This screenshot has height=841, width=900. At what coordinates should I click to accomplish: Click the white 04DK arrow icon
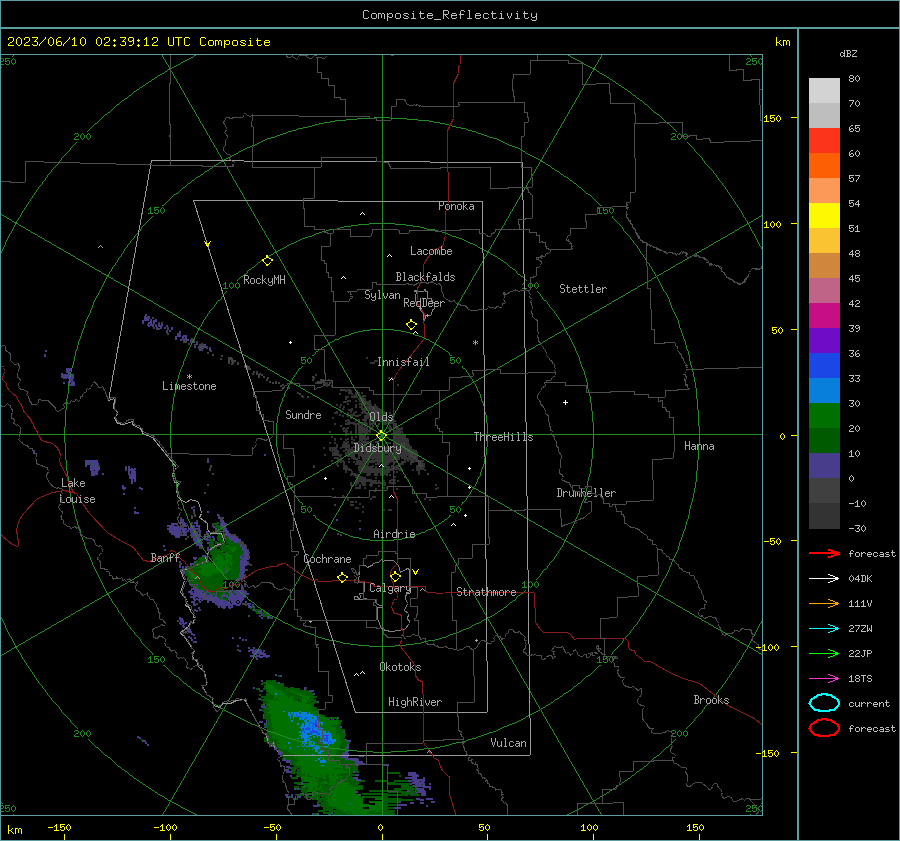[824, 579]
